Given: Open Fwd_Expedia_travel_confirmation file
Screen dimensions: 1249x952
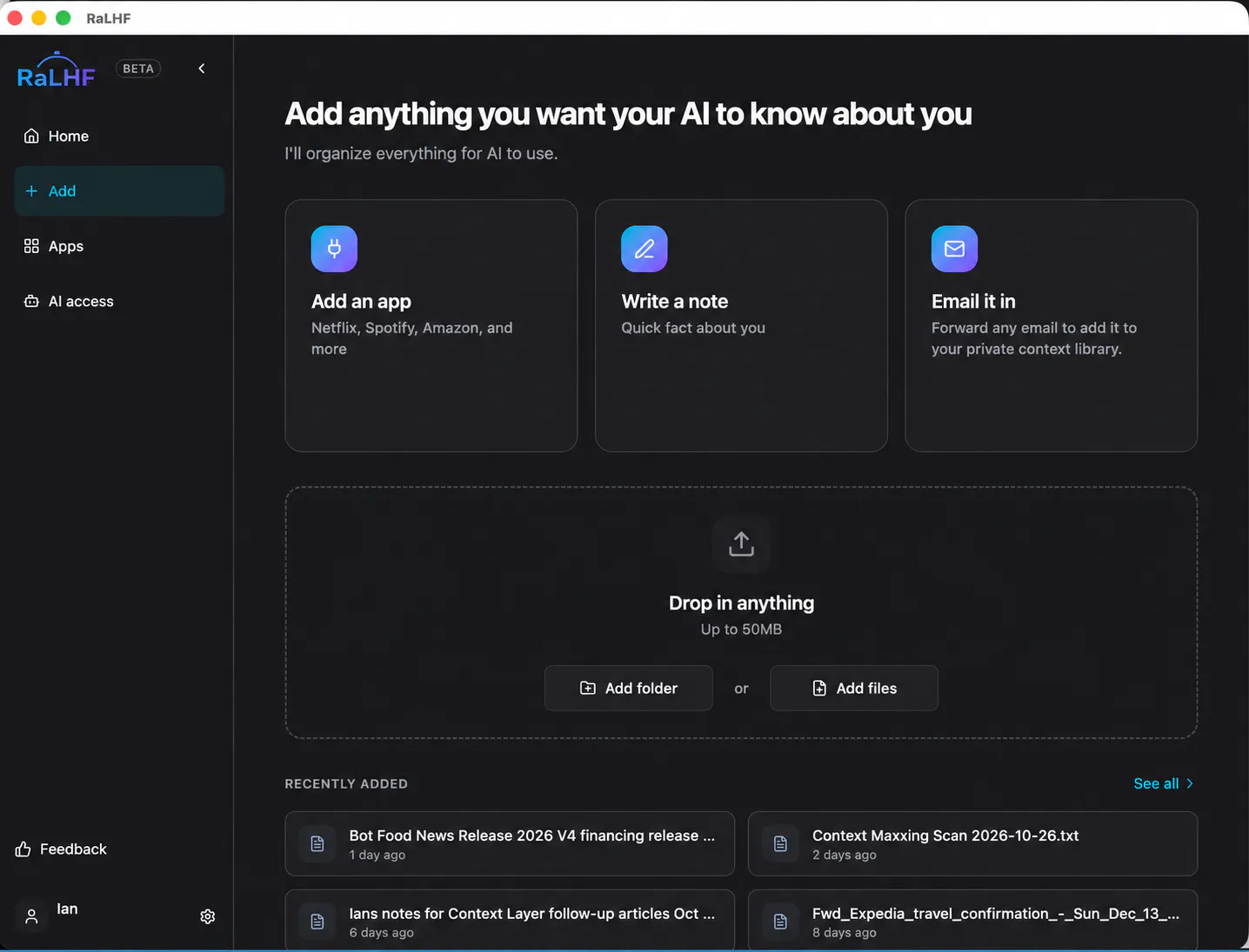Looking at the screenshot, I should tap(972, 921).
